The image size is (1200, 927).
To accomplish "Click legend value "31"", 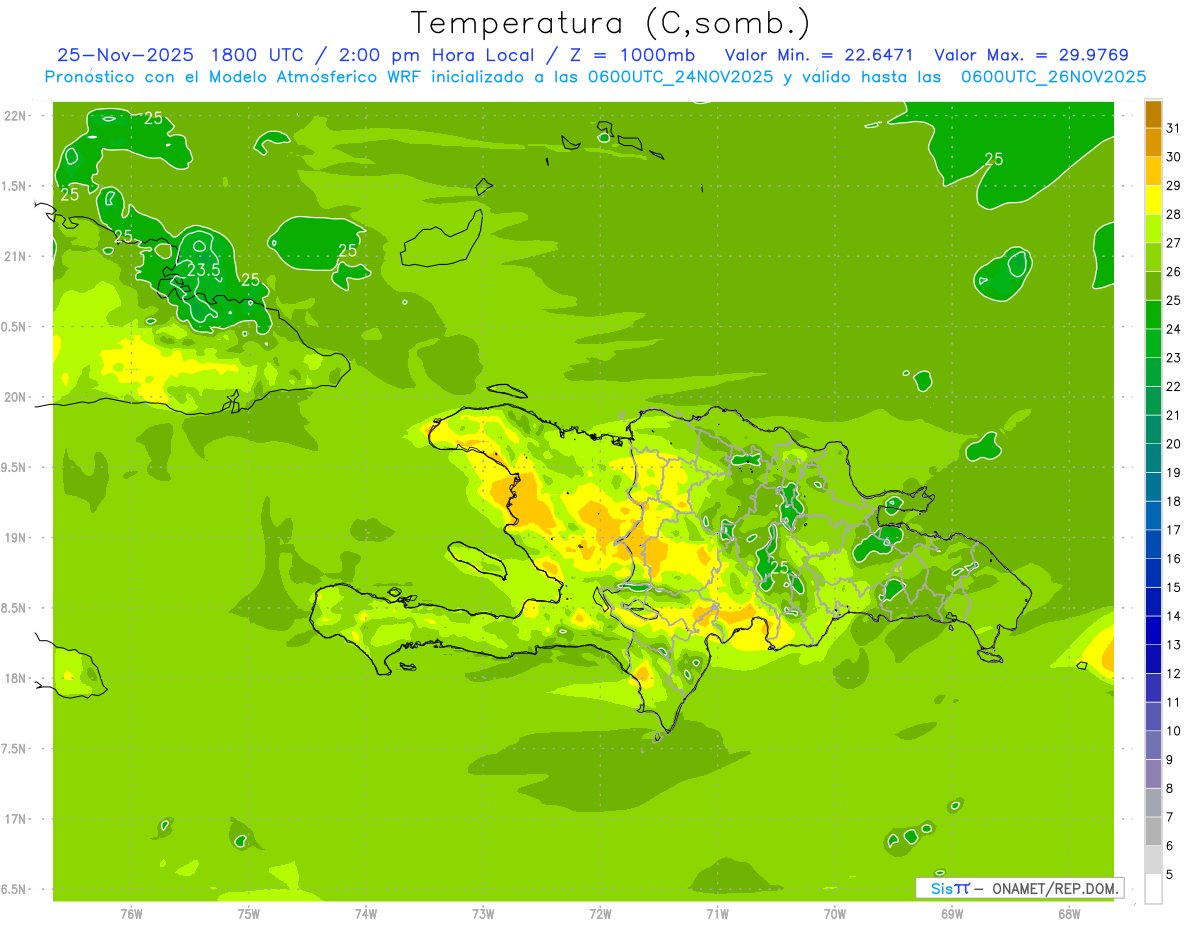I will pyautogui.click(x=1174, y=128).
